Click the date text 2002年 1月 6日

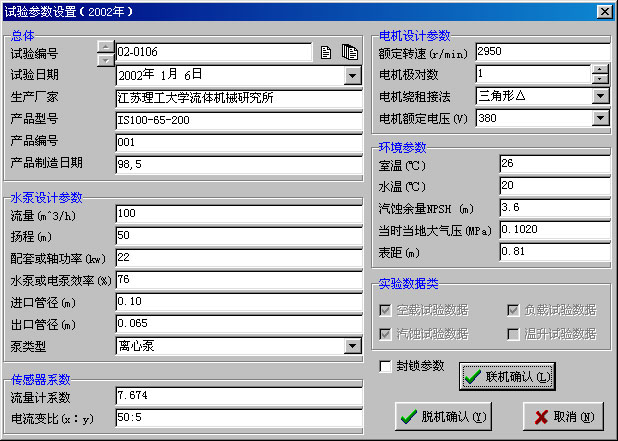point(160,75)
